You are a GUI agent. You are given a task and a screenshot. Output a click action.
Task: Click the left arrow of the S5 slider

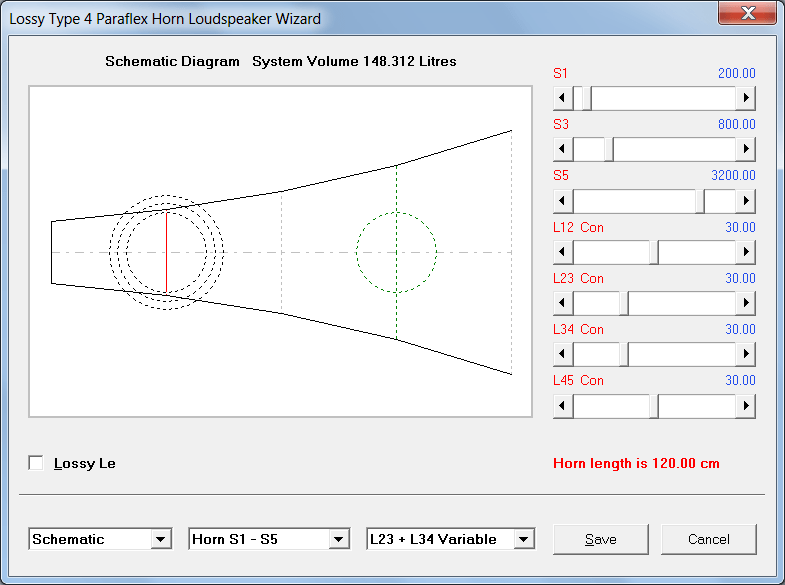pos(563,201)
